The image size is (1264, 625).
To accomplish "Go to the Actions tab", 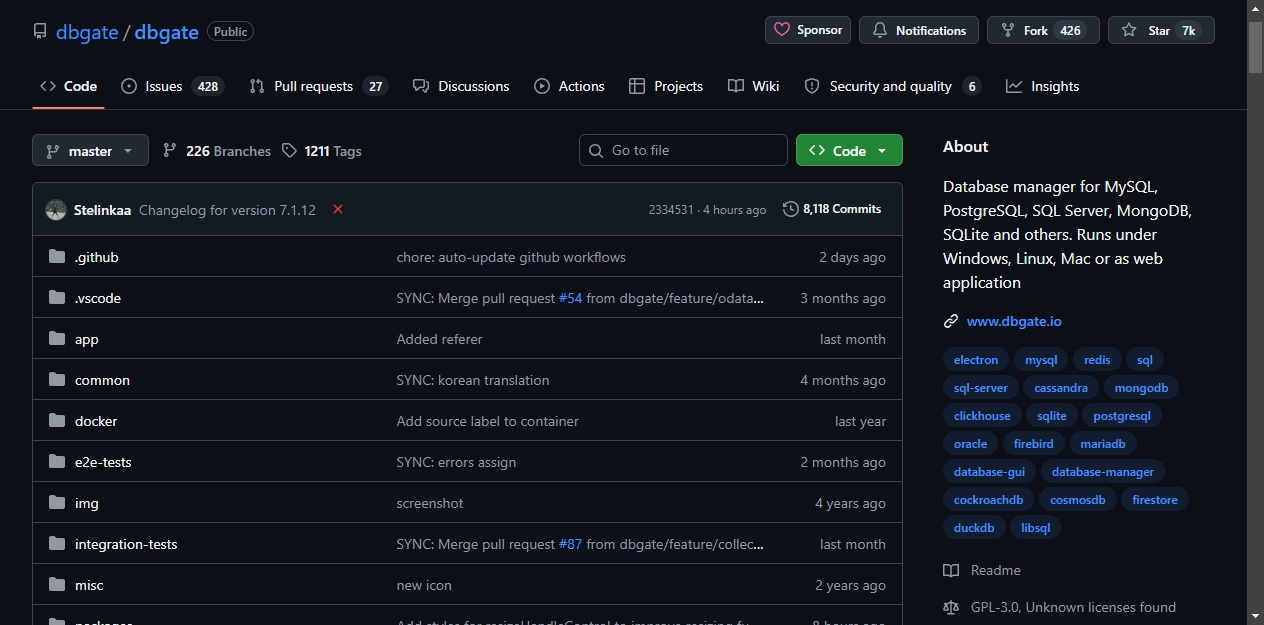I will pyautogui.click(x=569, y=86).
